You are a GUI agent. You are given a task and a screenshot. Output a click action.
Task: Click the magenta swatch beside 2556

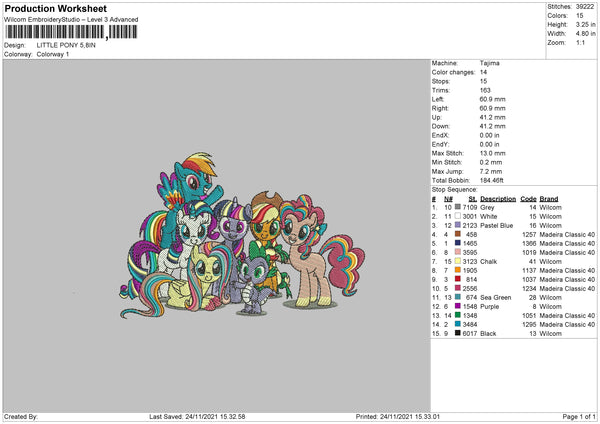pyautogui.click(x=458, y=288)
